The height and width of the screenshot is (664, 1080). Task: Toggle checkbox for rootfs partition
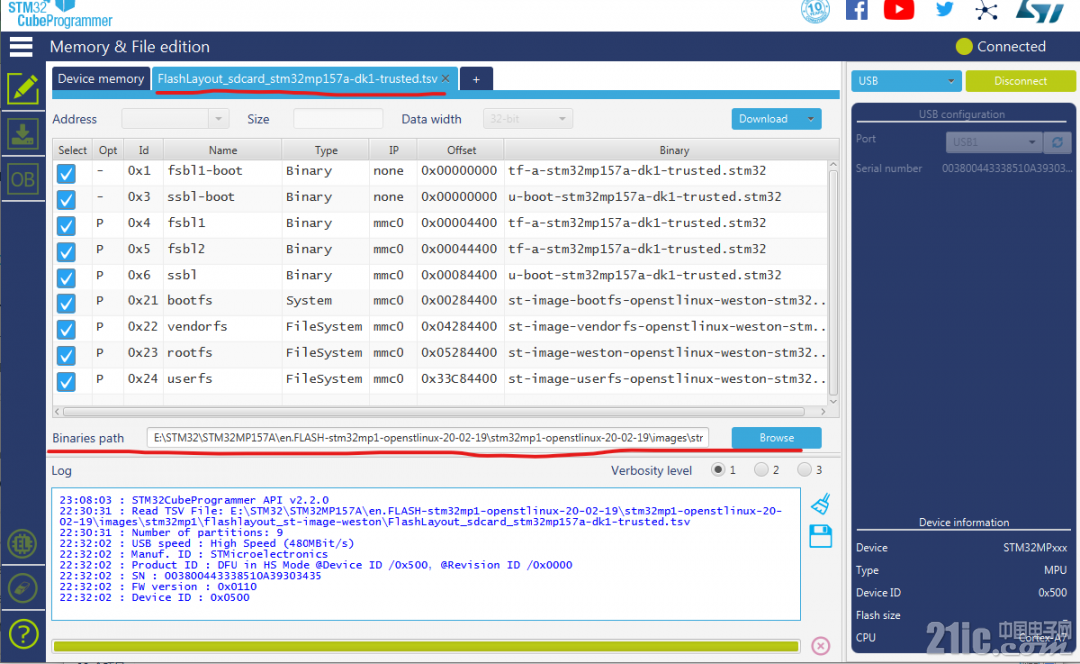point(66,355)
